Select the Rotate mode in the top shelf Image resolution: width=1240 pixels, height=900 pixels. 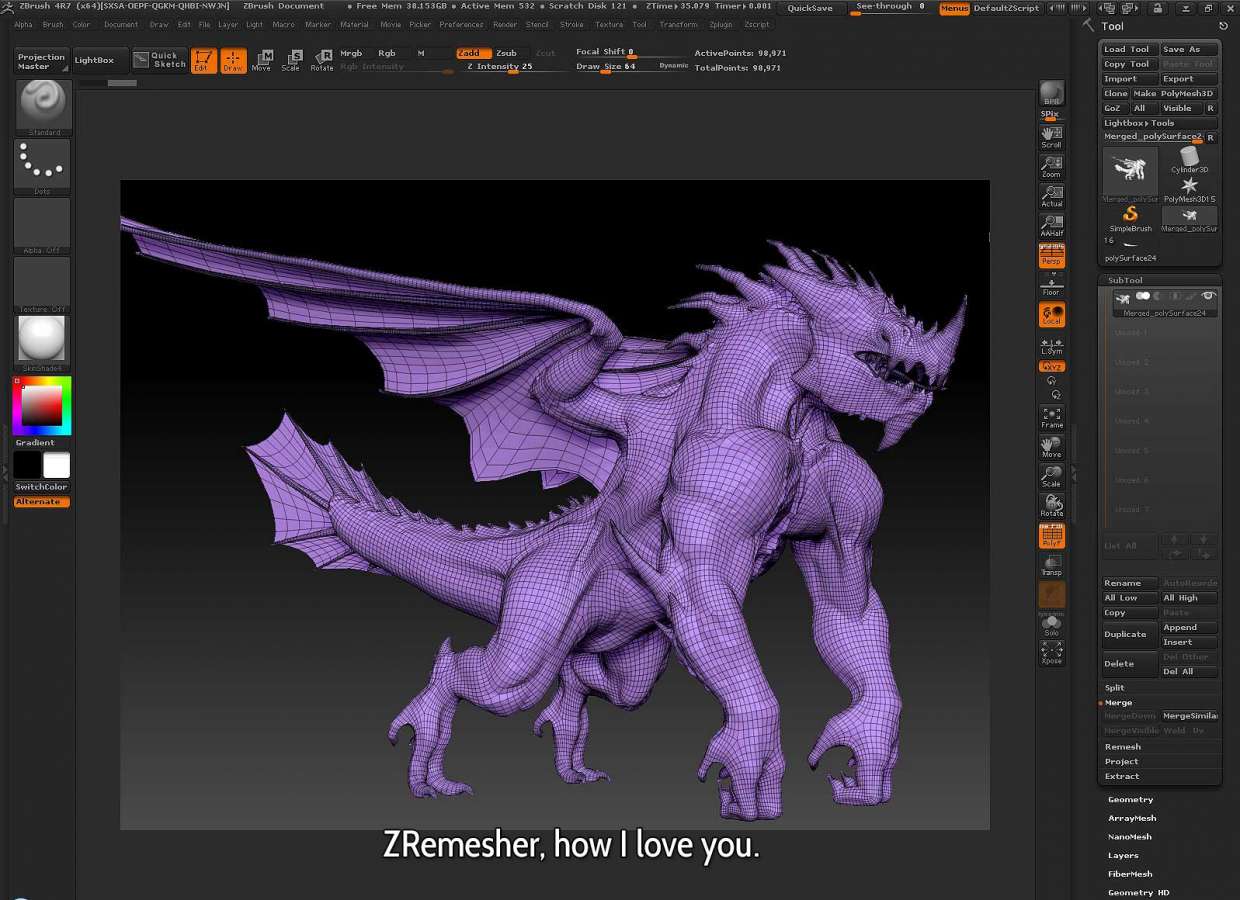322,60
